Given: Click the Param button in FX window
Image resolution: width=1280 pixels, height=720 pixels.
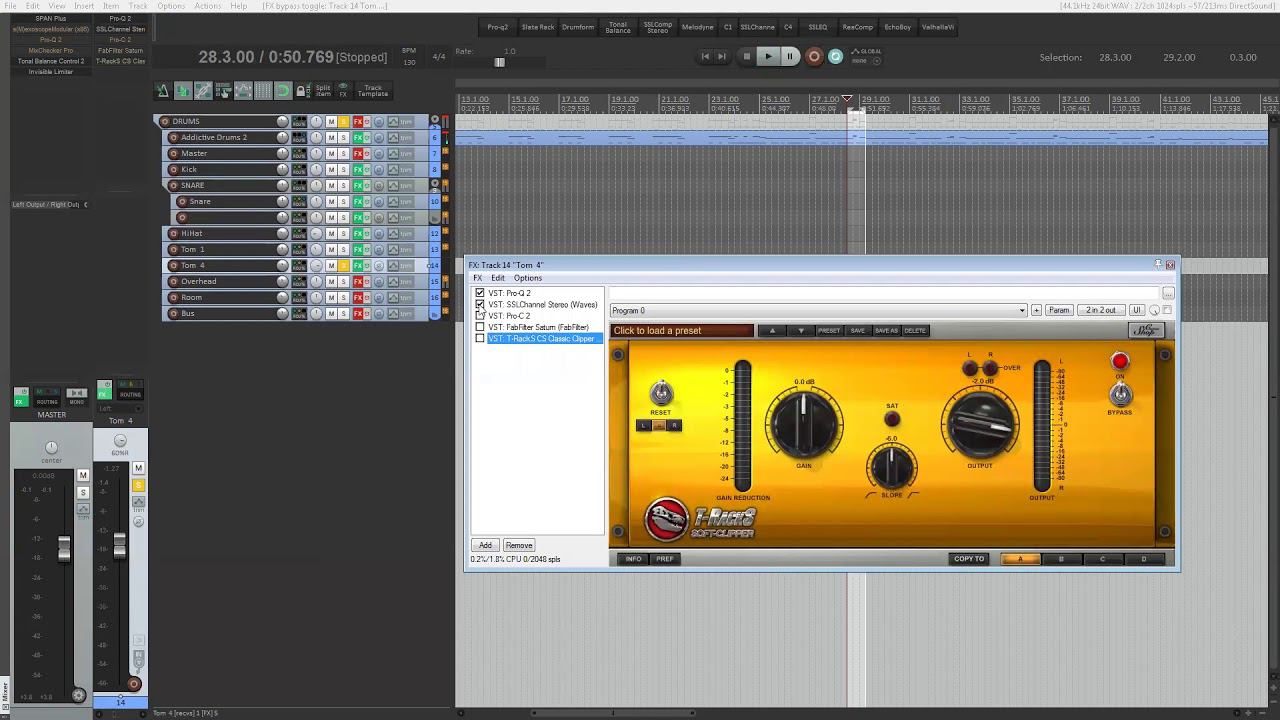Looking at the screenshot, I should pyautogui.click(x=1059, y=310).
